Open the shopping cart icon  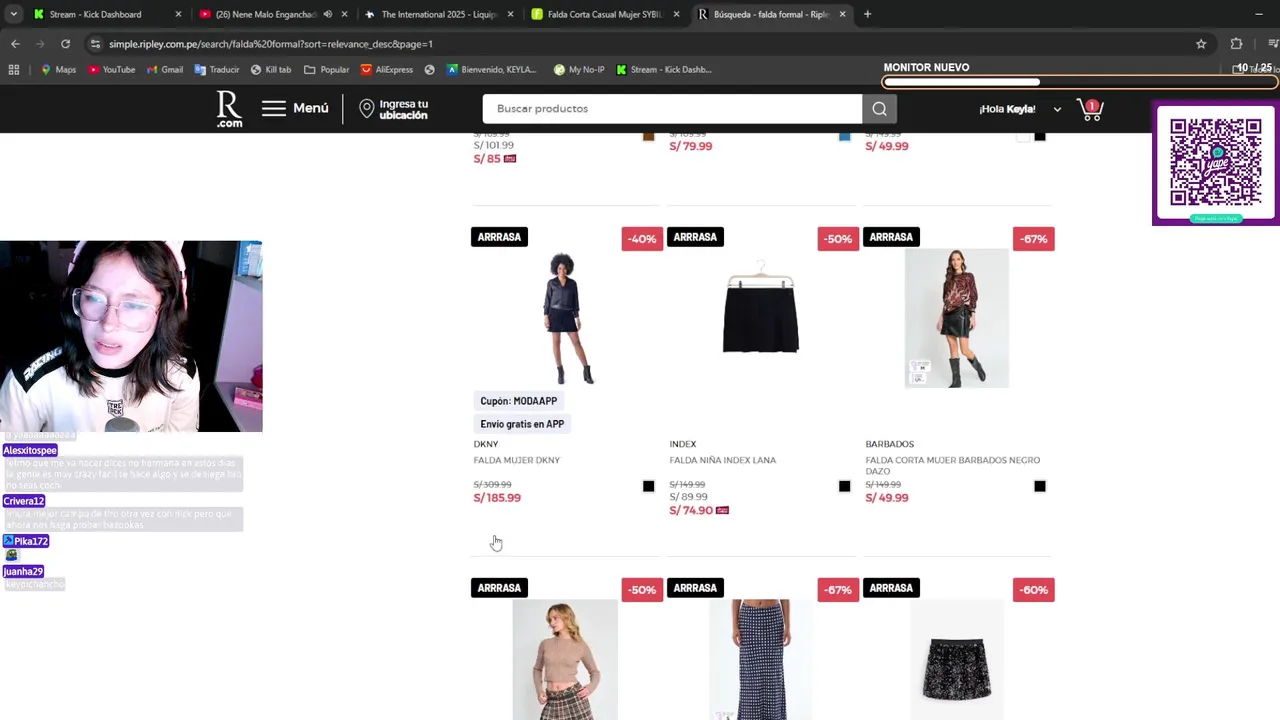coord(1090,109)
